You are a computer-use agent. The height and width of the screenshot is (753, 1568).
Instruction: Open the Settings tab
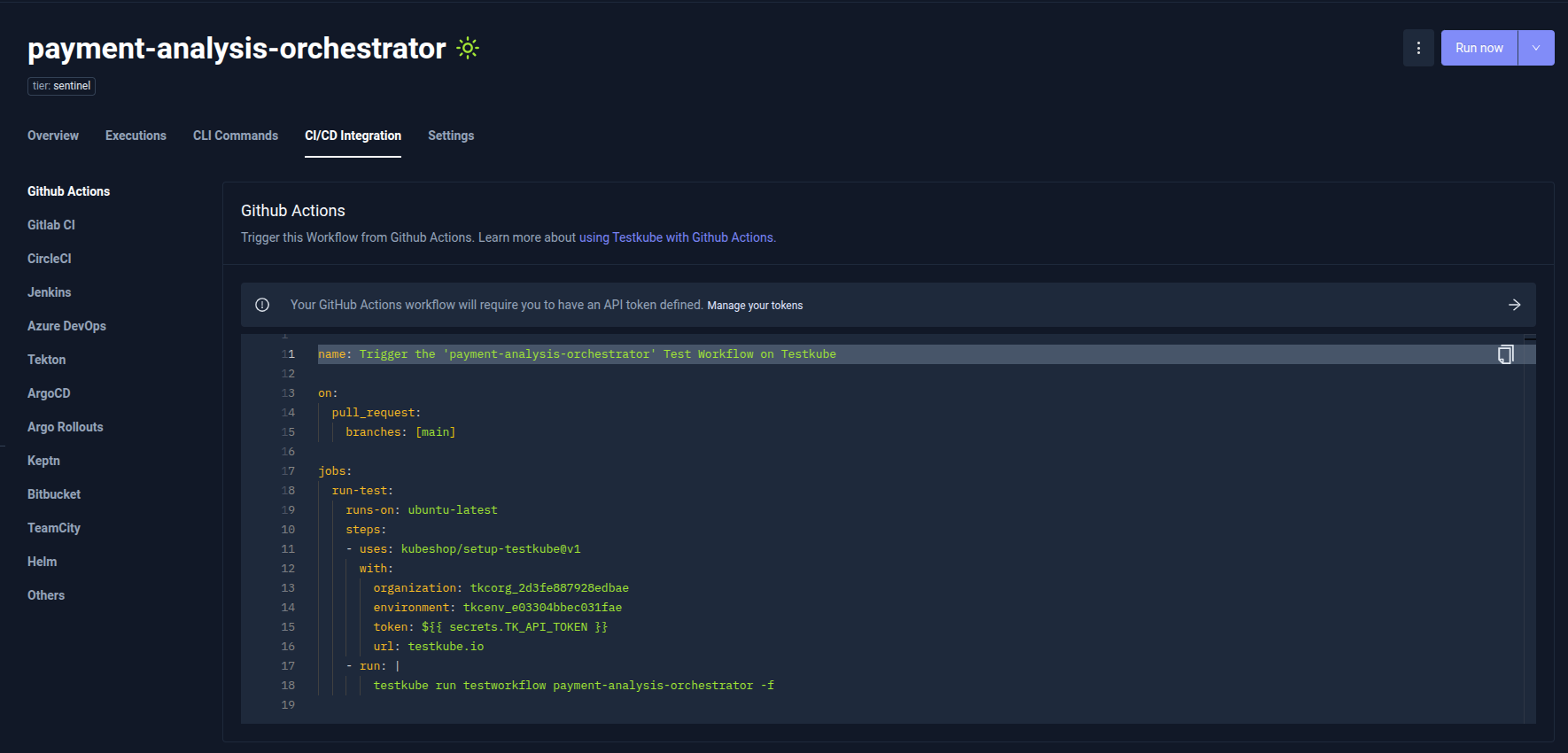click(x=451, y=136)
